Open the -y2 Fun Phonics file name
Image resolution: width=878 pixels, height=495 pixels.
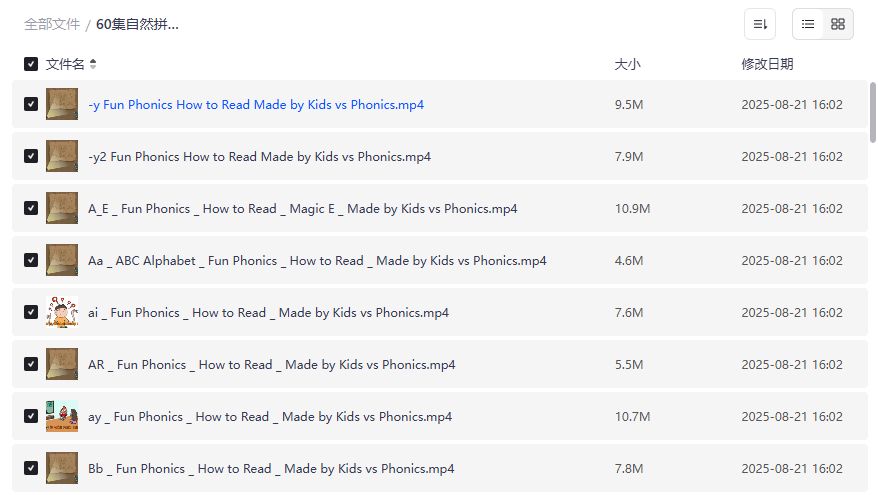click(259, 157)
